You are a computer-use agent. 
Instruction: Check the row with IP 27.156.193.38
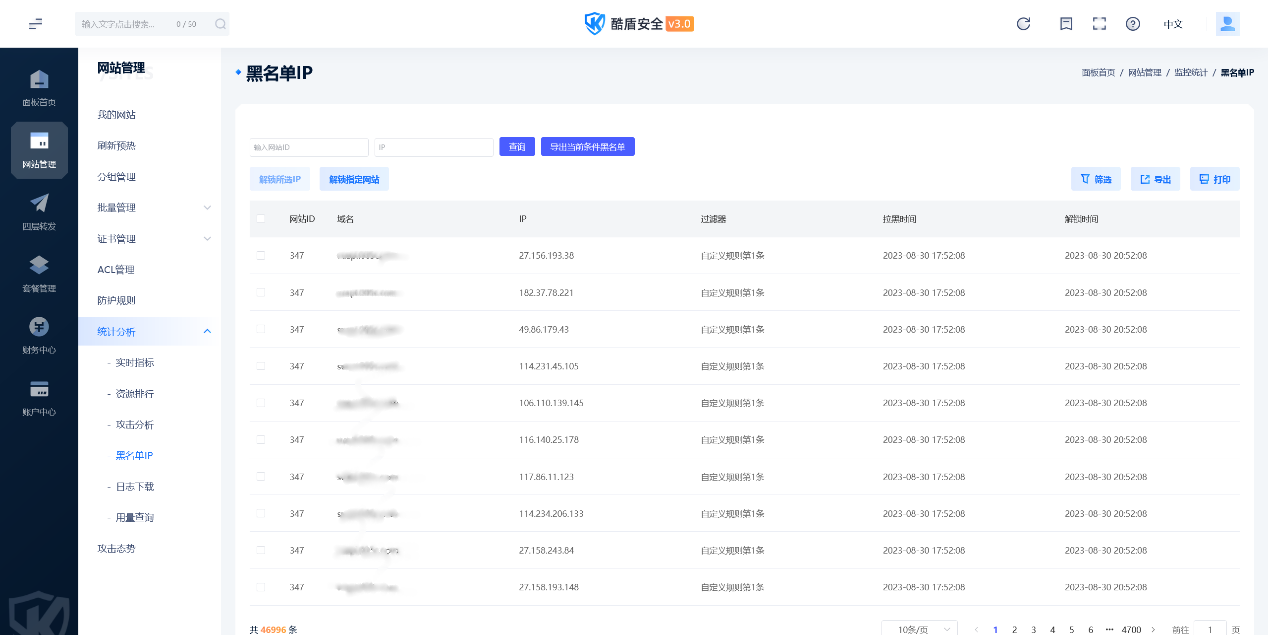[261, 255]
